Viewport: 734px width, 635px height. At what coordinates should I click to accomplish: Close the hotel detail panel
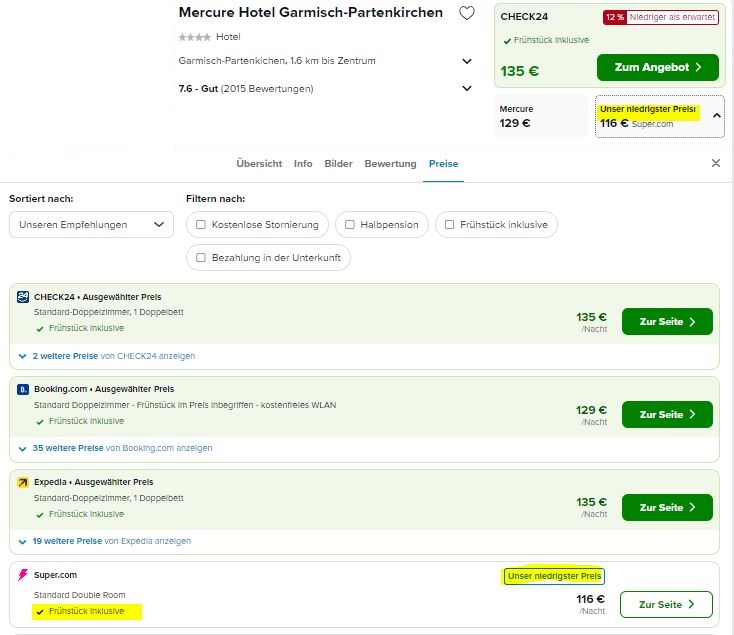(716, 163)
